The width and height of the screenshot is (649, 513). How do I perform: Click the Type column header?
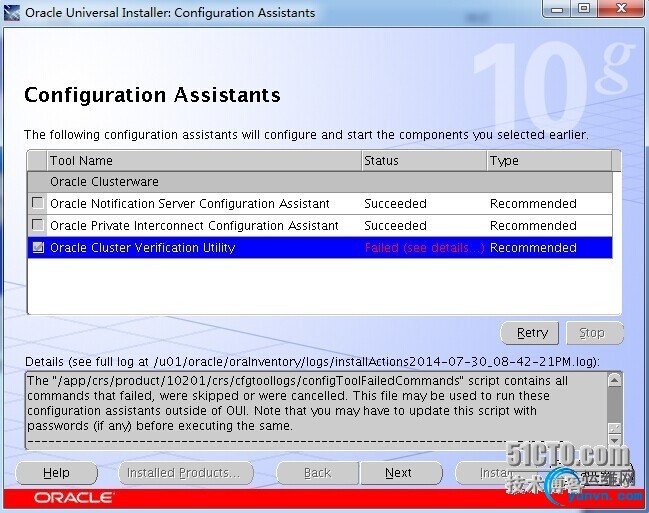[549, 161]
